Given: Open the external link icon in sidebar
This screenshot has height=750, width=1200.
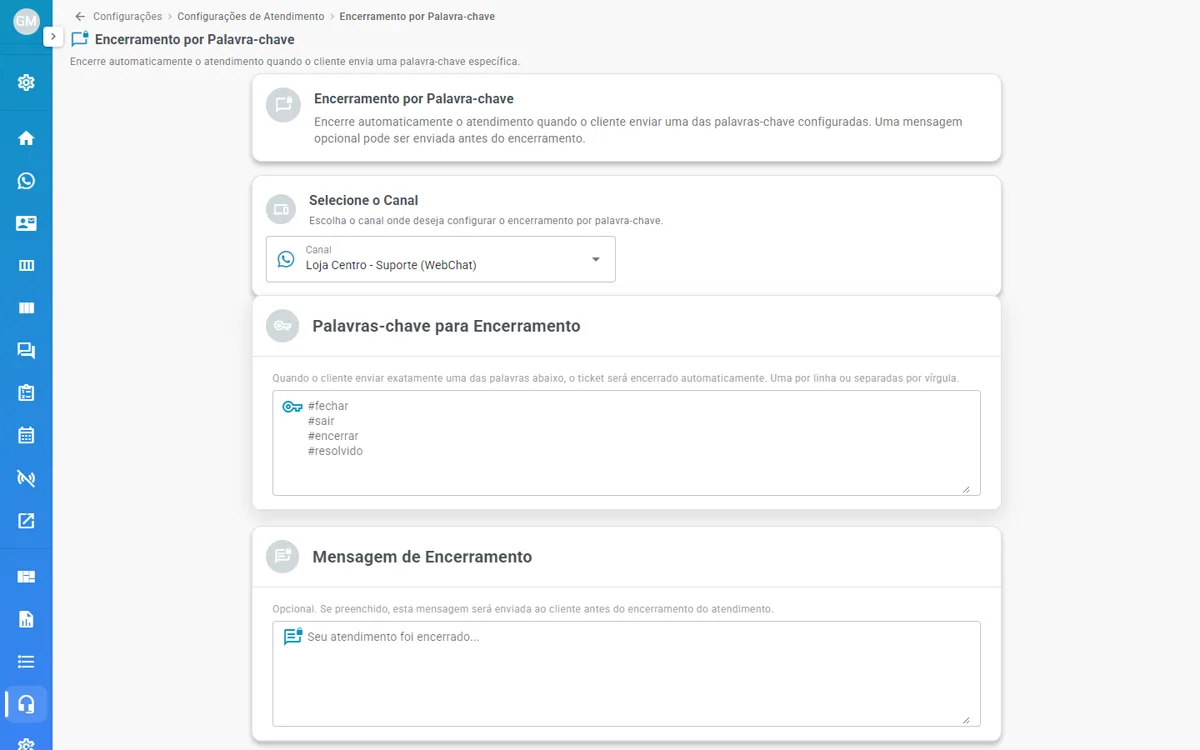Looking at the screenshot, I should (x=26, y=520).
